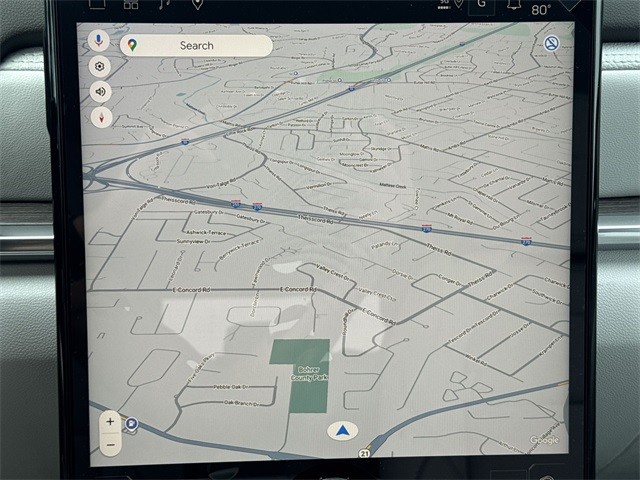Tap the microphone voice search icon
The image size is (640, 480).
[x=99, y=41]
